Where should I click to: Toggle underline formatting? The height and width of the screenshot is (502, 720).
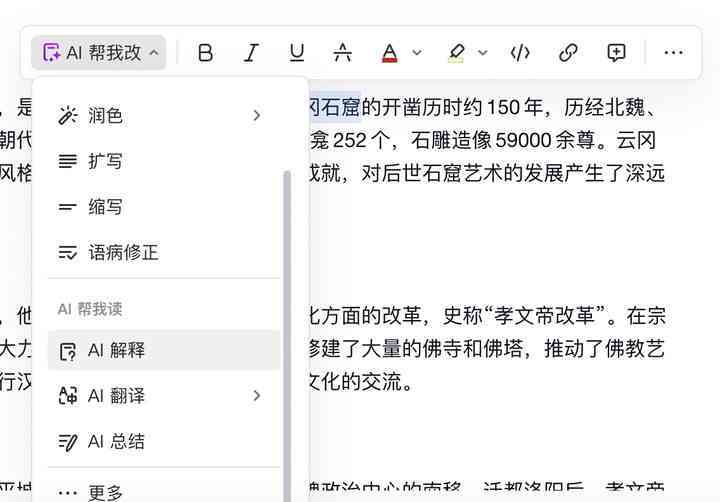(x=297, y=53)
